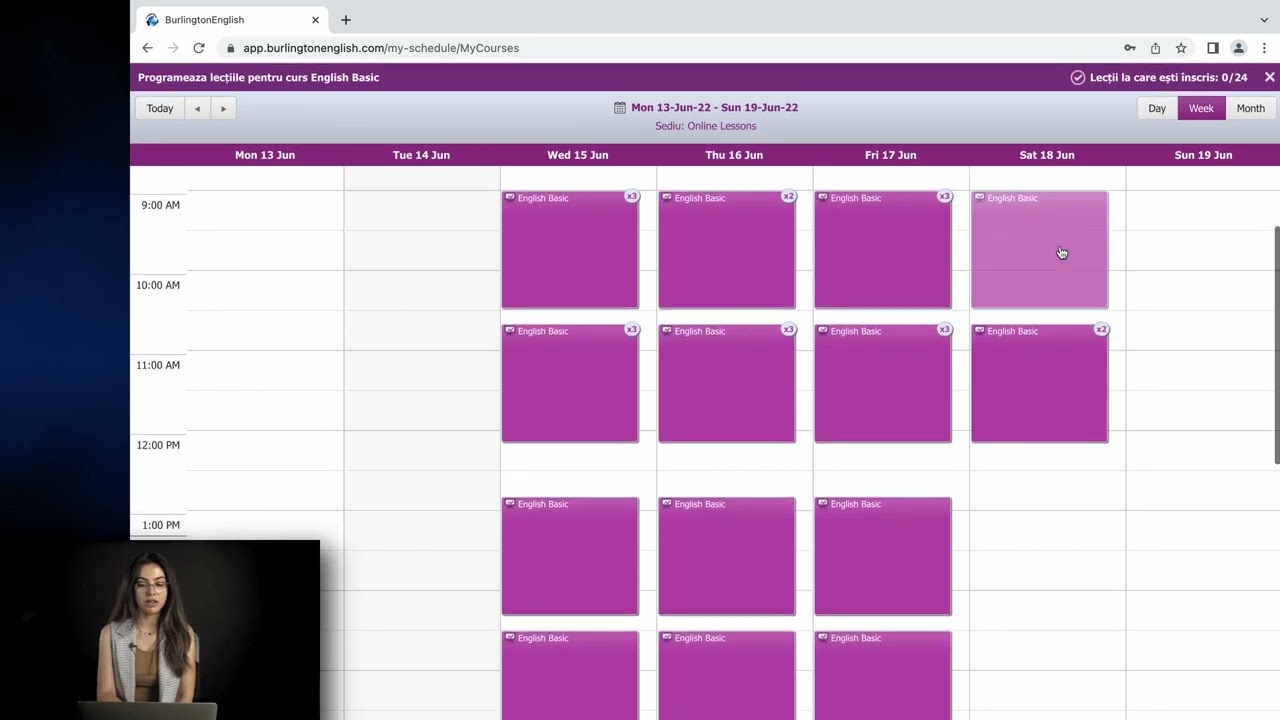
Task: Open a new browser tab
Action: coord(346,20)
